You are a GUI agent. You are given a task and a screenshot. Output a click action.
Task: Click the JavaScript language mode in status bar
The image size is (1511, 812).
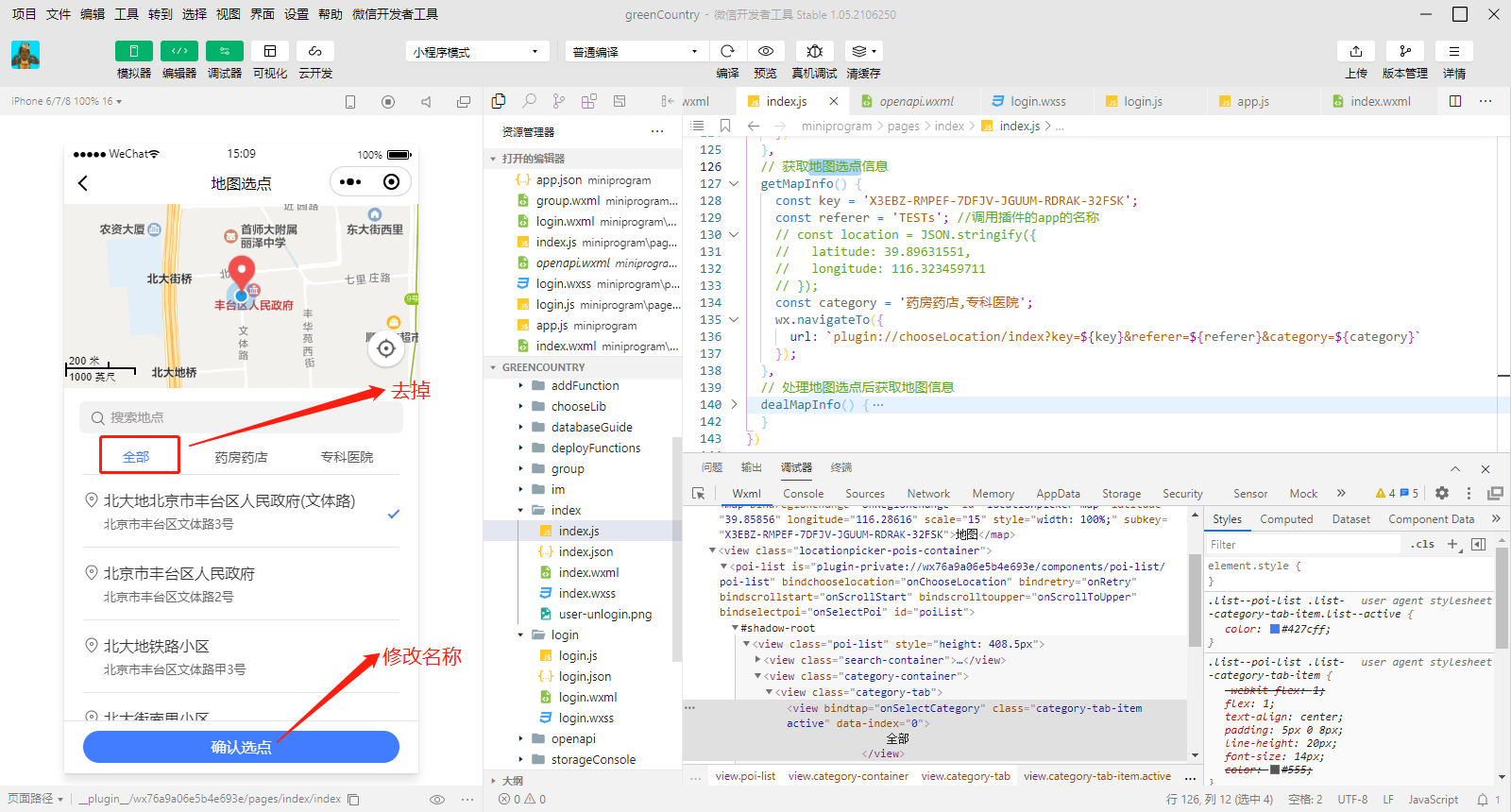(1433, 800)
